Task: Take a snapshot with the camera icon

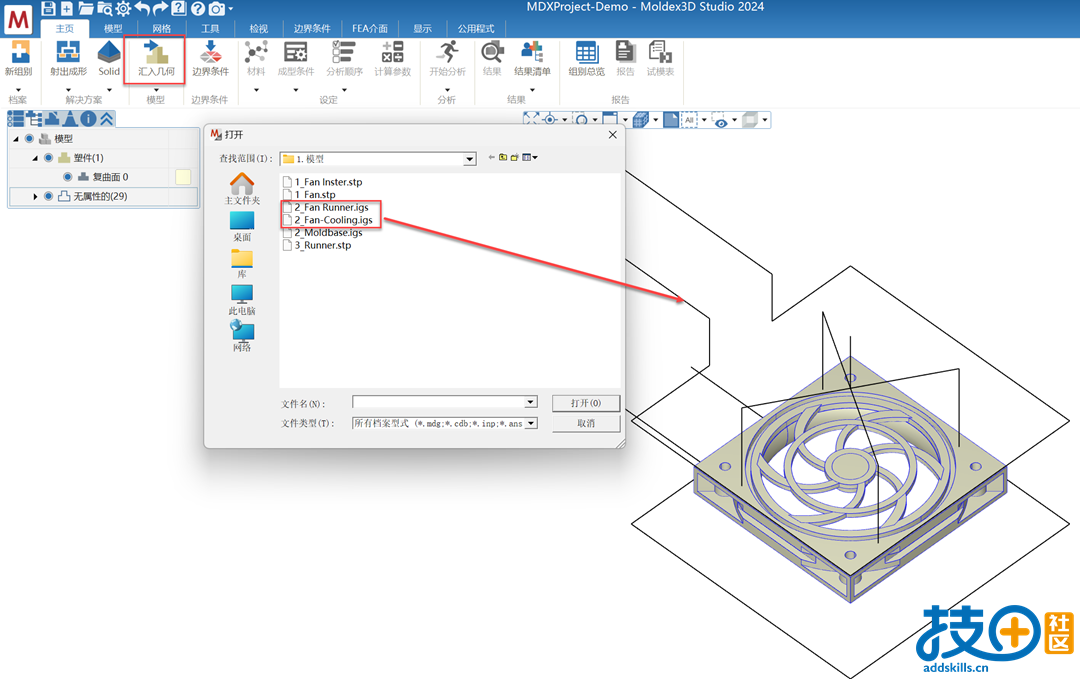Action: tap(216, 8)
